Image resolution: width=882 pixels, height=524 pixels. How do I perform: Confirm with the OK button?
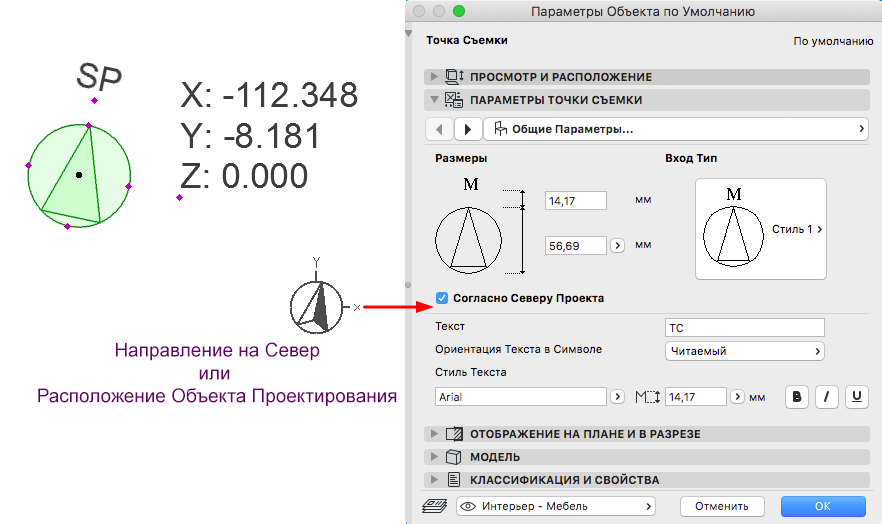point(823,506)
